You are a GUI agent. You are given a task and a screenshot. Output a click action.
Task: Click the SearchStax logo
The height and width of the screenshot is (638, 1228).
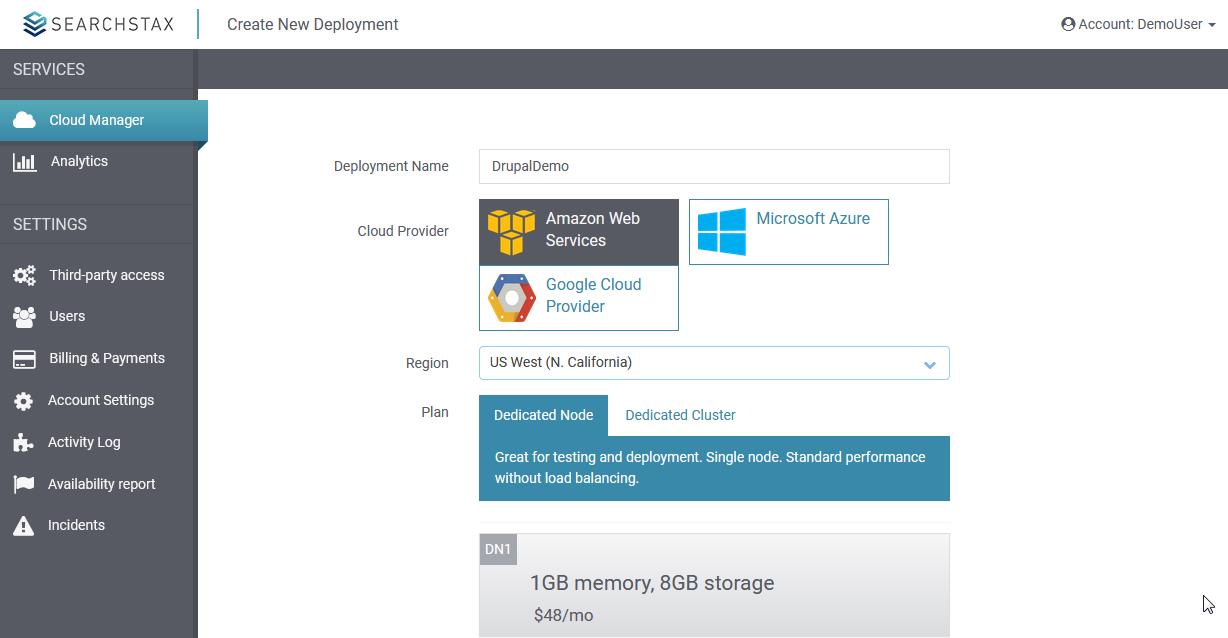coord(98,24)
